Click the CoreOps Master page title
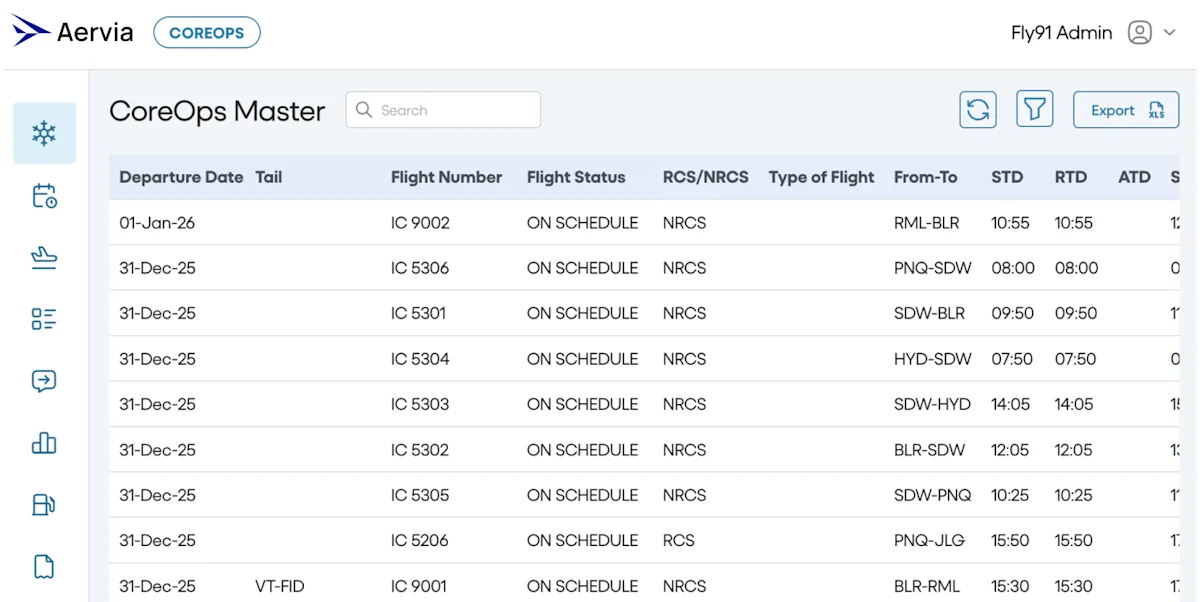The height and width of the screenshot is (602, 1200). coord(217,111)
